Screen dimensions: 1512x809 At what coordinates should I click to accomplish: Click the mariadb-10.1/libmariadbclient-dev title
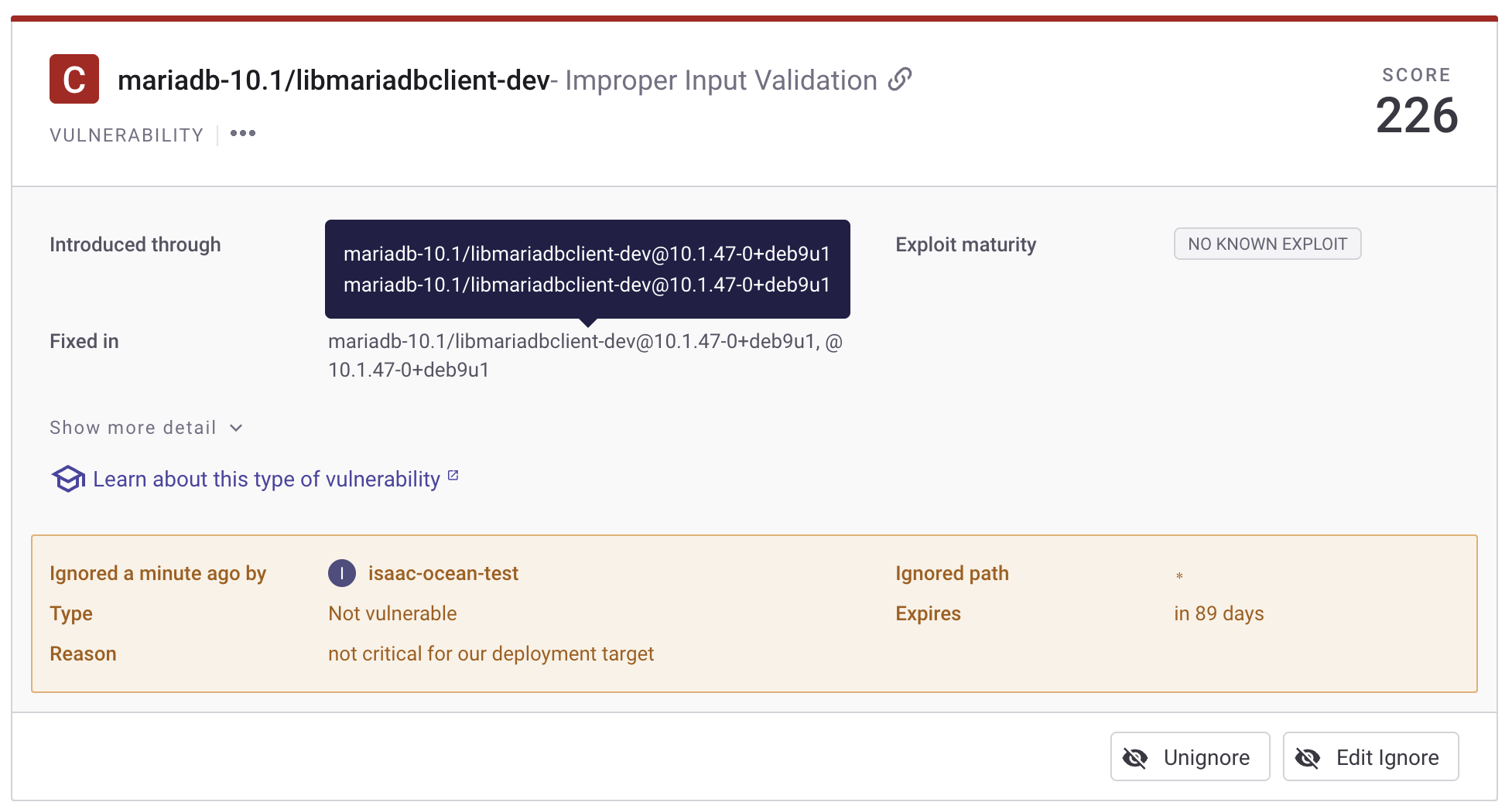click(x=333, y=80)
